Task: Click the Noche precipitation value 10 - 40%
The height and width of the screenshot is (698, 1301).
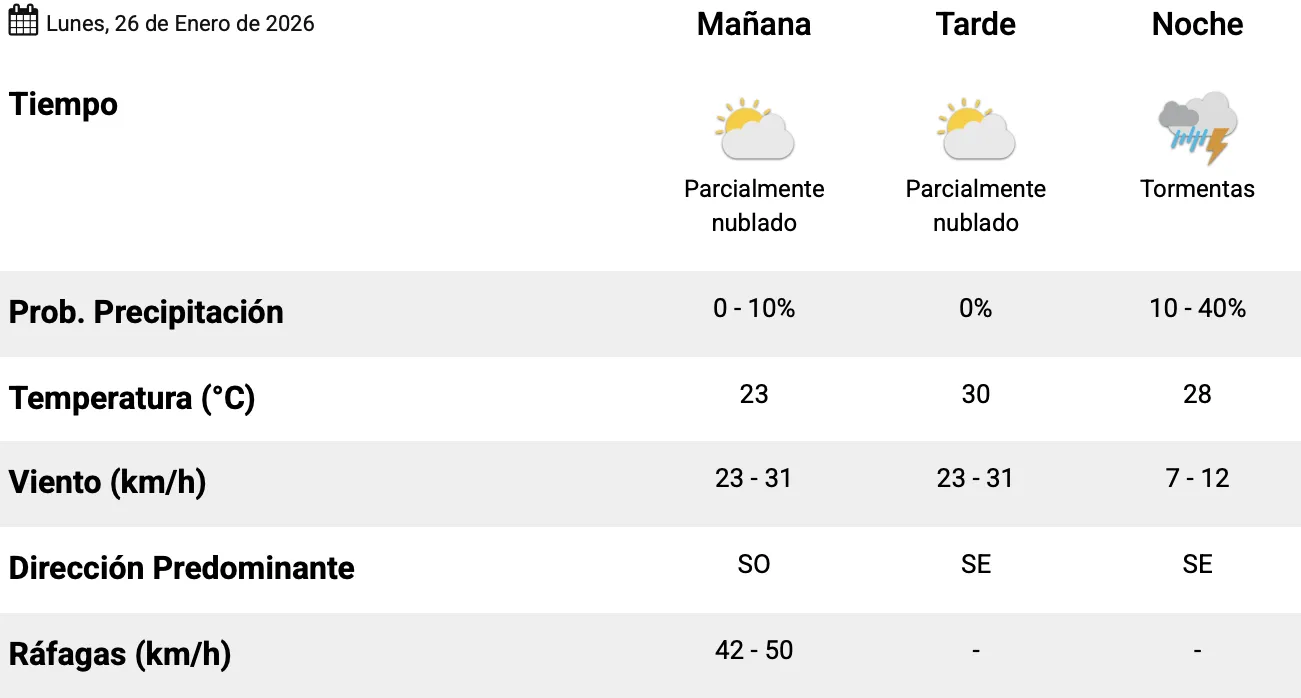Action: click(1197, 308)
